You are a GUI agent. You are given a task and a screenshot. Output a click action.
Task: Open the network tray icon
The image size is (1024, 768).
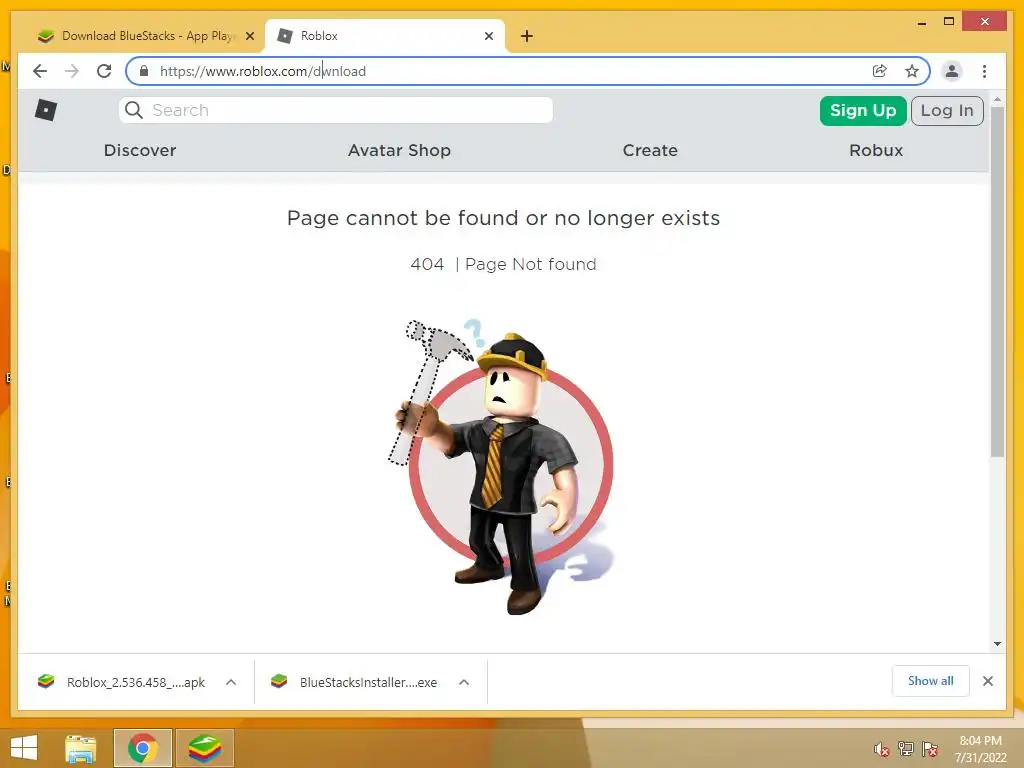point(906,749)
